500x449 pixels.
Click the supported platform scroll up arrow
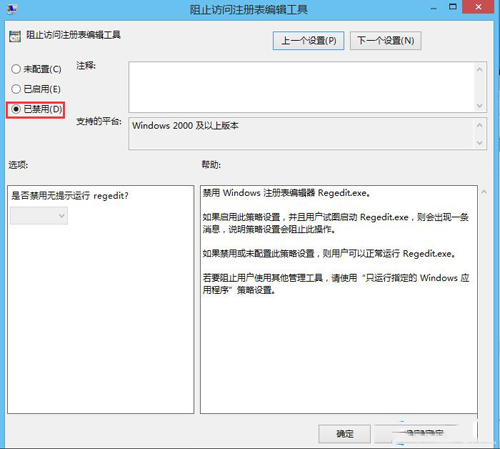point(479,125)
